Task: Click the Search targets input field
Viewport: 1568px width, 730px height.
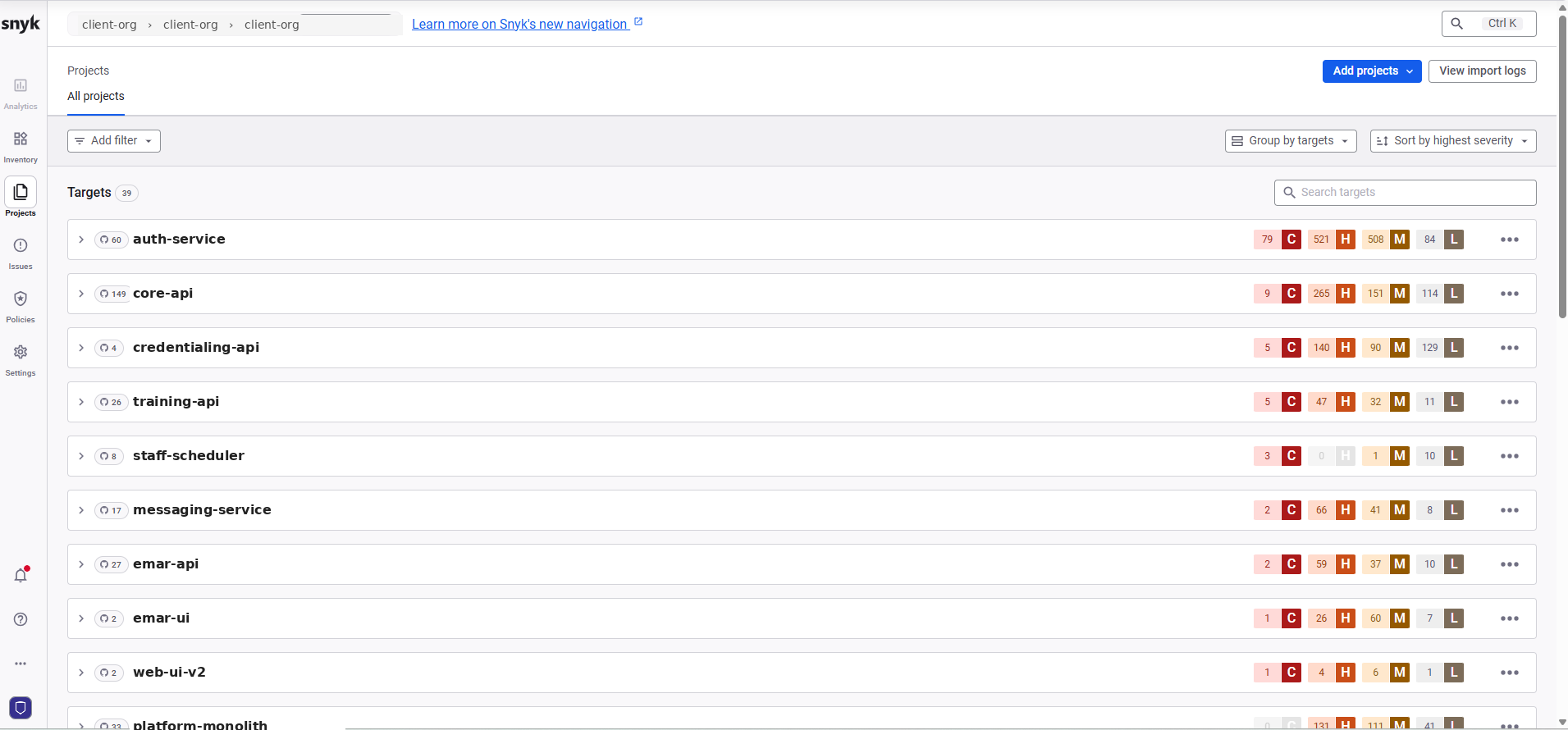Action: point(1405,193)
